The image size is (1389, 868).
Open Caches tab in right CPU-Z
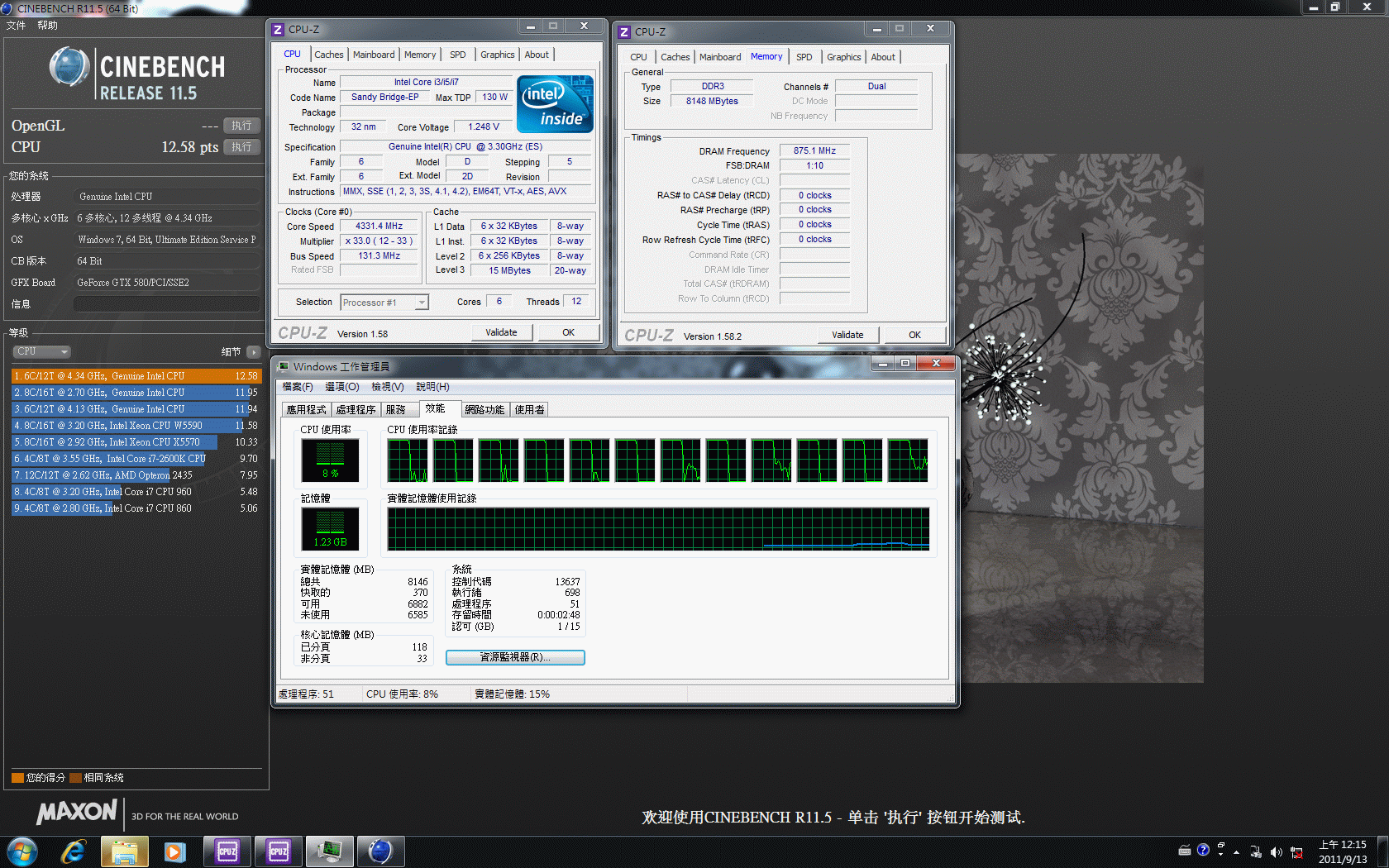(x=675, y=57)
